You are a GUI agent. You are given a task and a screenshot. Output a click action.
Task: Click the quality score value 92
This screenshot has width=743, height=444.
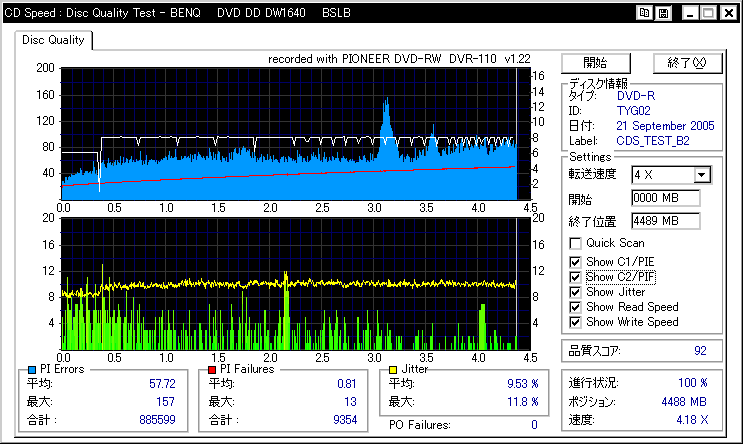click(700, 351)
